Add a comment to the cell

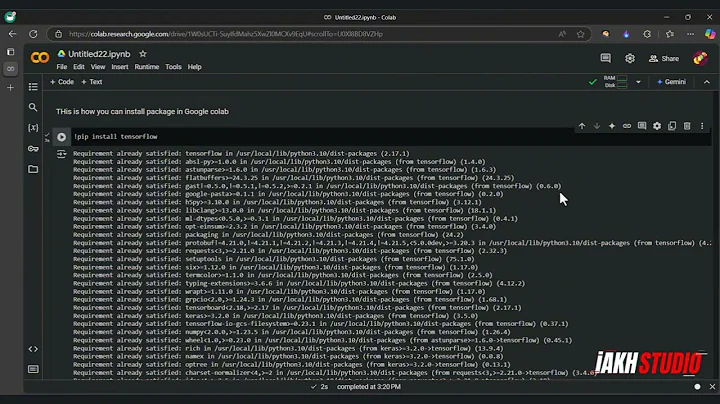[x=642, y=126]
